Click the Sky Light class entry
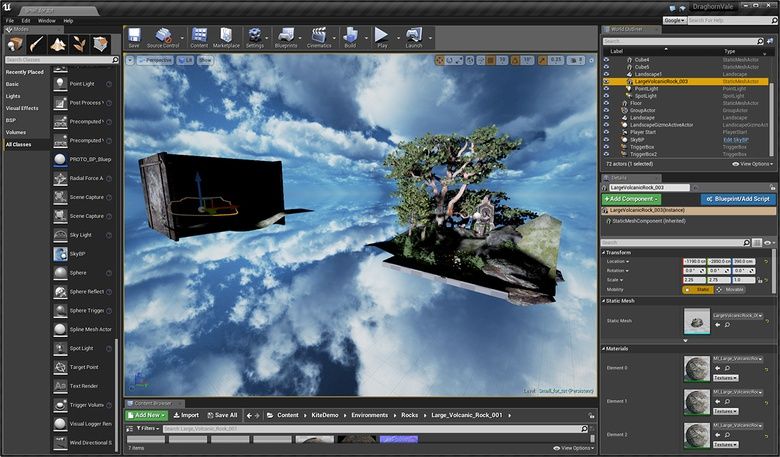This screenshot has height=457, width=780. (82, 235)
